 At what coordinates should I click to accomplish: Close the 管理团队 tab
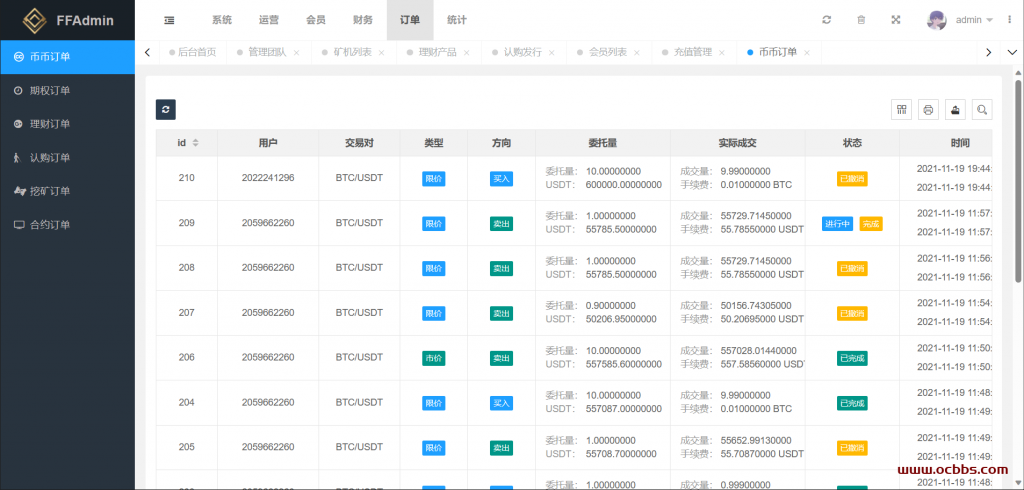296,53
